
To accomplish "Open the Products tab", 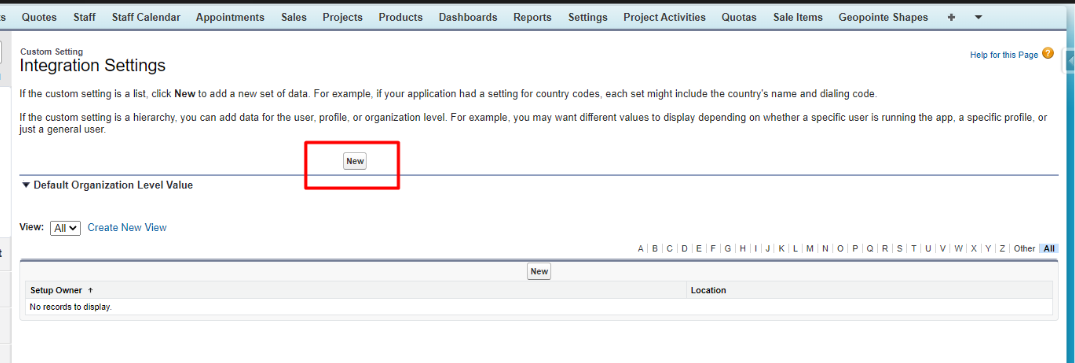I will tap(400, 17).
